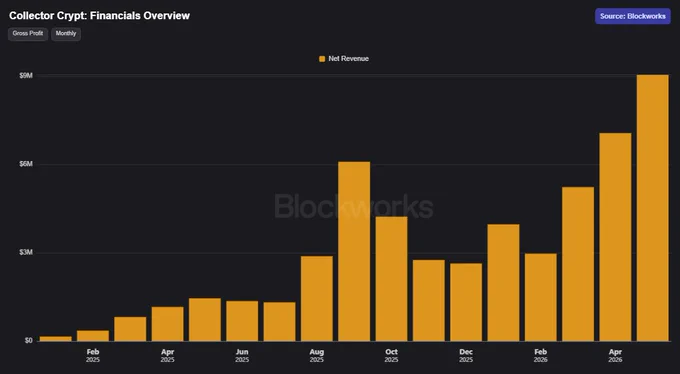Click the Feb 2026 bar
680x374 pixels.
[x=540, y=297]
